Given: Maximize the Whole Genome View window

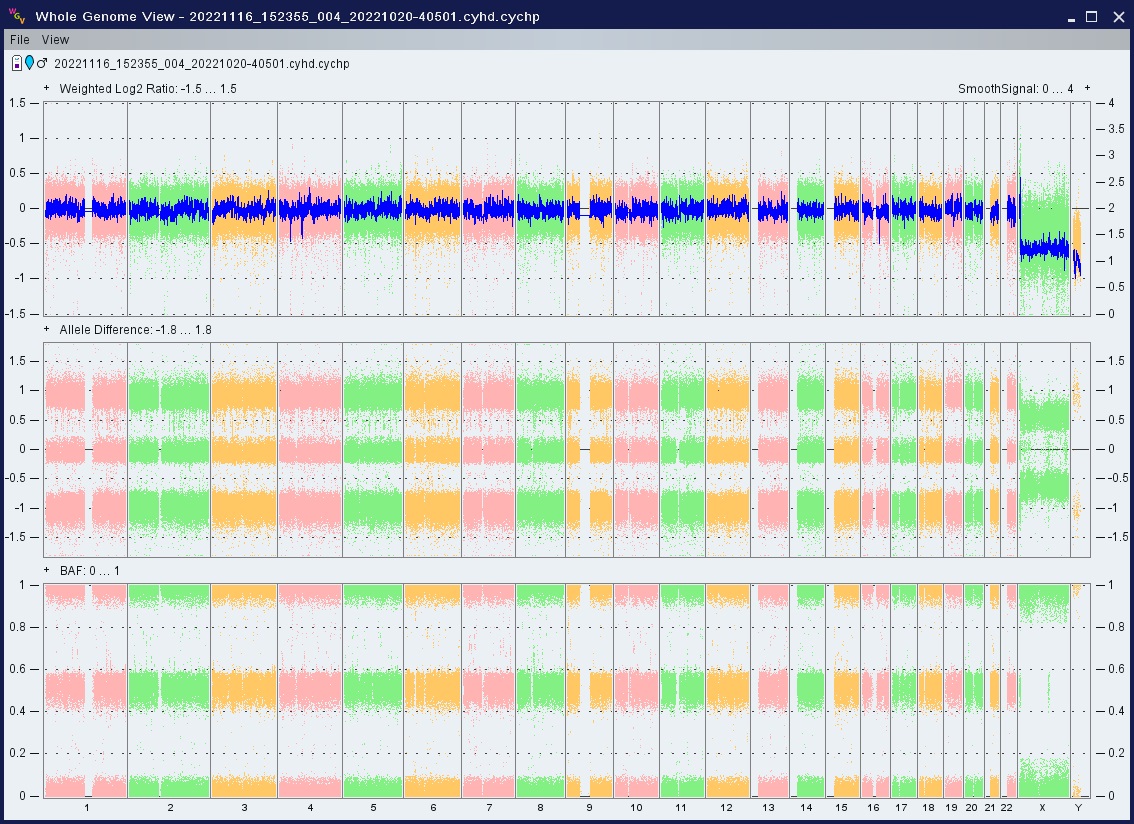Looking at the screenshot, I should click(x=1092, y=16).
